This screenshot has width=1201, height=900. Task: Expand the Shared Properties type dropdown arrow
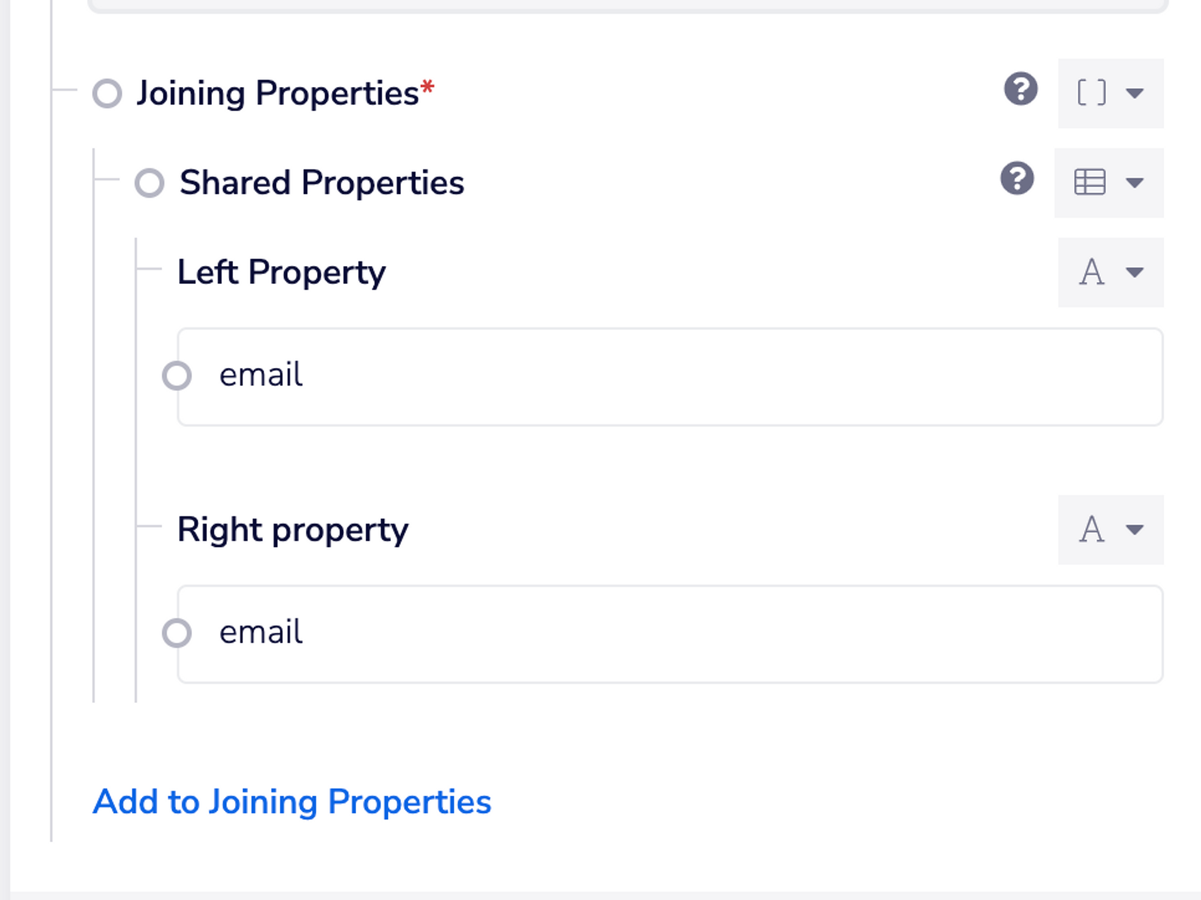pos(1135,183)
